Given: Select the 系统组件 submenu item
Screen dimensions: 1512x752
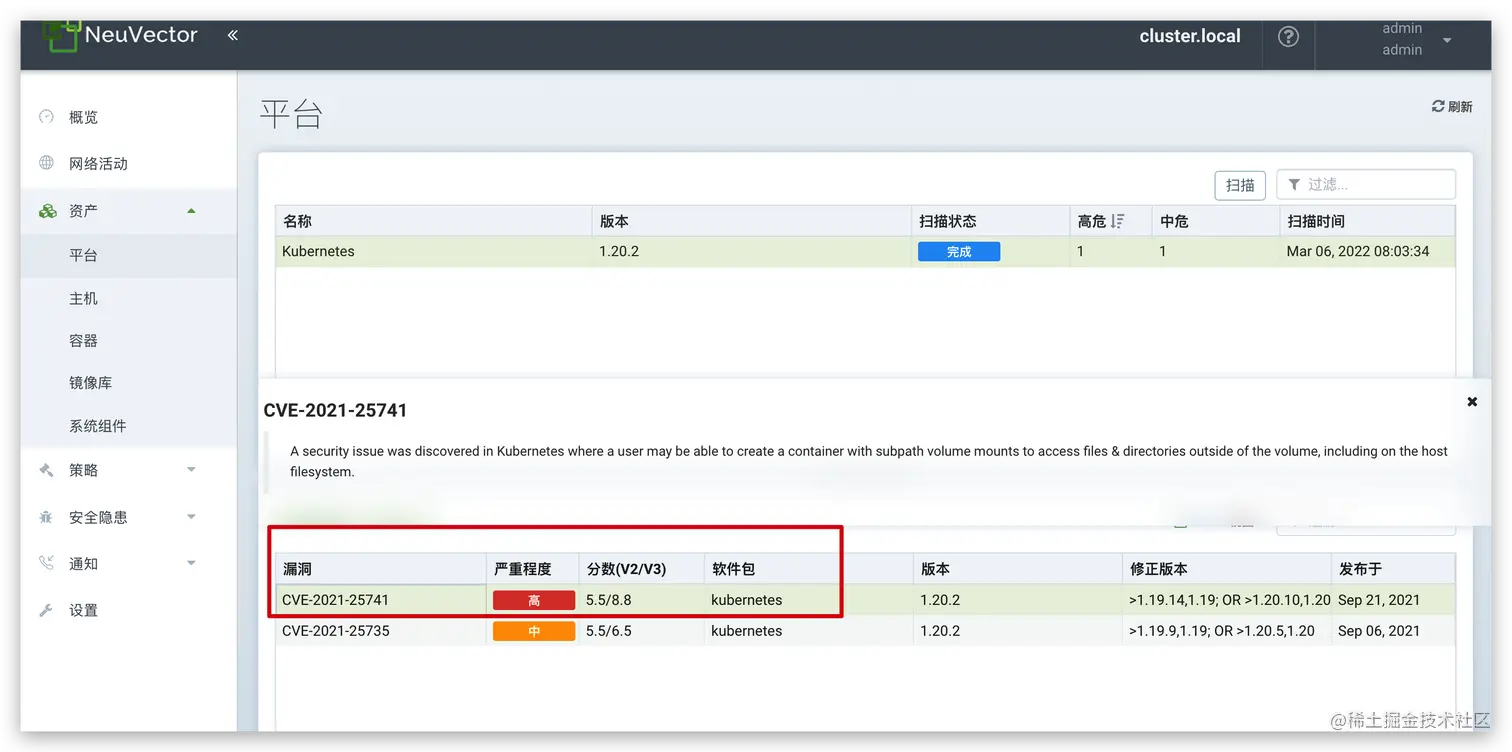Looking at the screenshot, I should pos(98,426).
